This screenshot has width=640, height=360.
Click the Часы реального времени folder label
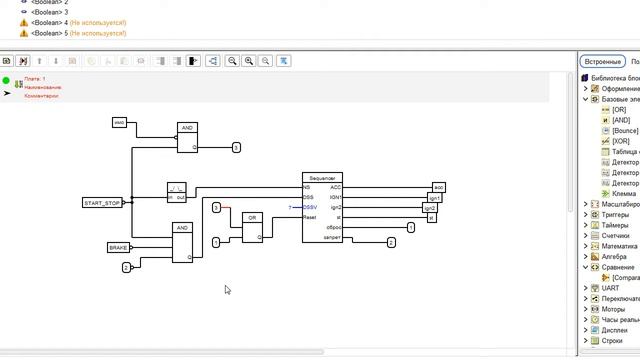click(621, 320)
